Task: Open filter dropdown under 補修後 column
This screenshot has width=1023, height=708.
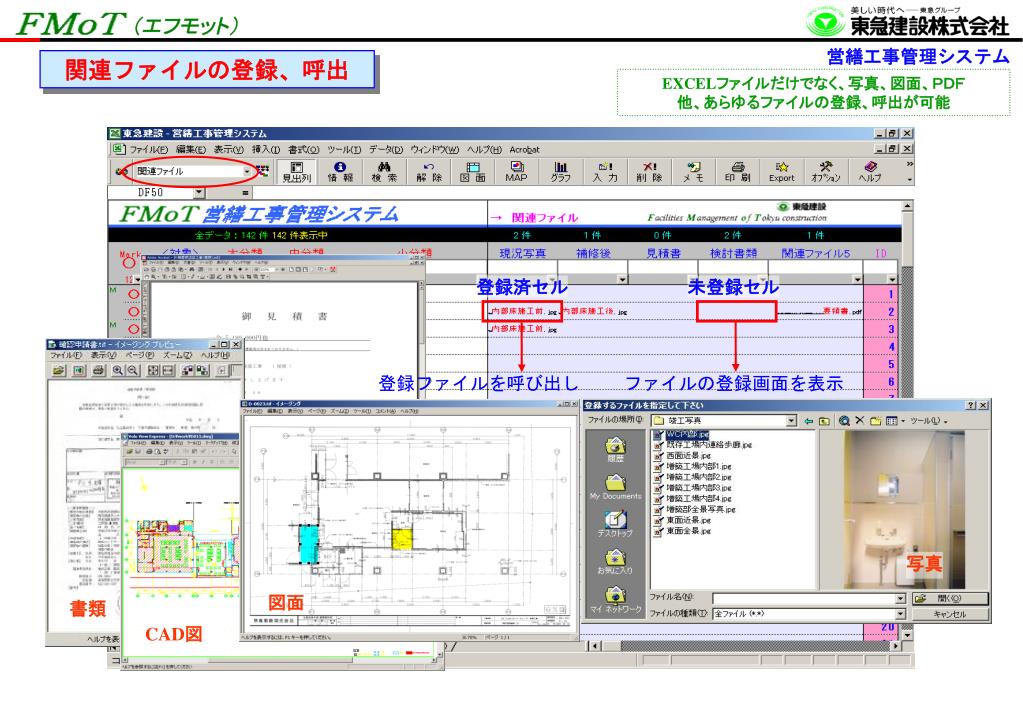Action: (622, 280)
